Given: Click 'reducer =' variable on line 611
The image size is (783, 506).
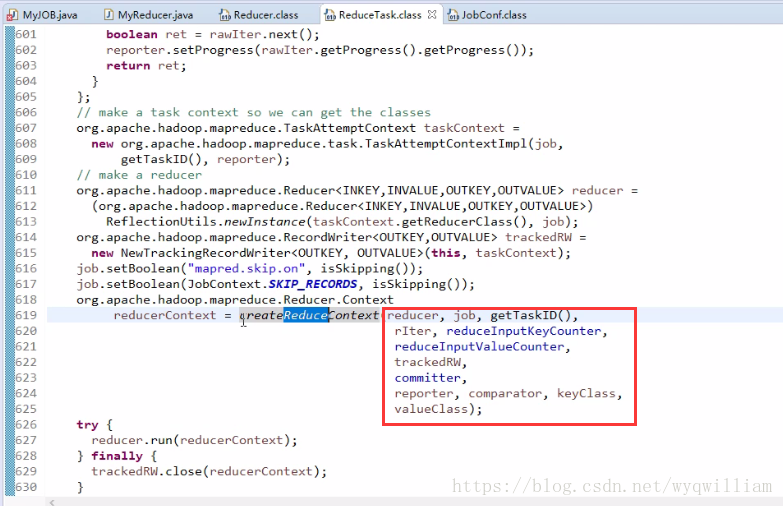Looking at the screenshot, I should [605, 190].
